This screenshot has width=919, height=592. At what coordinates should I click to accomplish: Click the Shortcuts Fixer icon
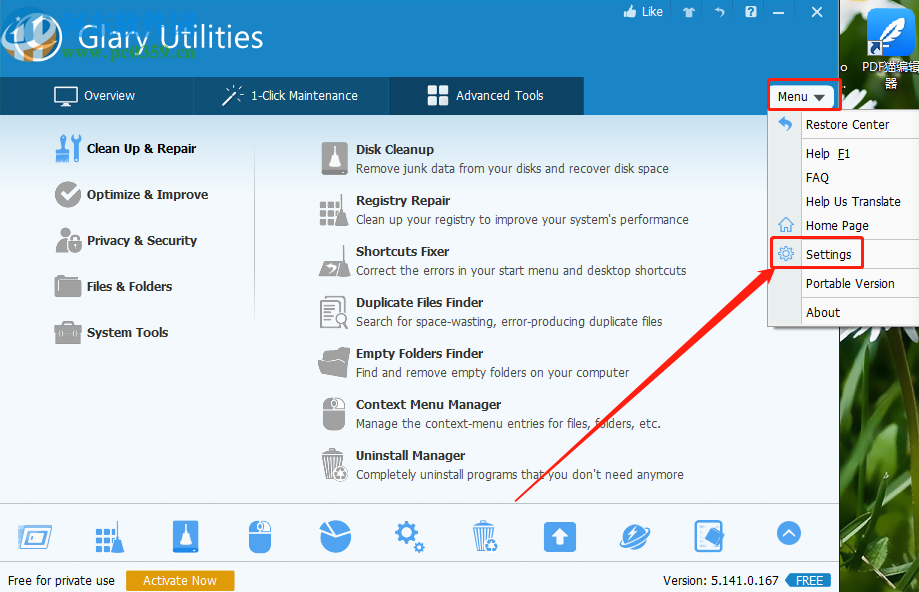[x=334, y=261]
